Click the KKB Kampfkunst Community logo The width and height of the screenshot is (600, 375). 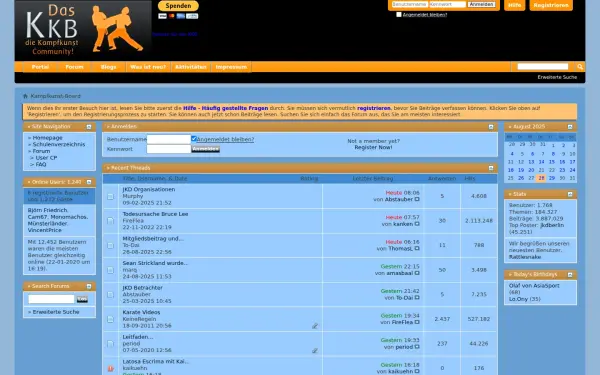(x=83, y=30)
